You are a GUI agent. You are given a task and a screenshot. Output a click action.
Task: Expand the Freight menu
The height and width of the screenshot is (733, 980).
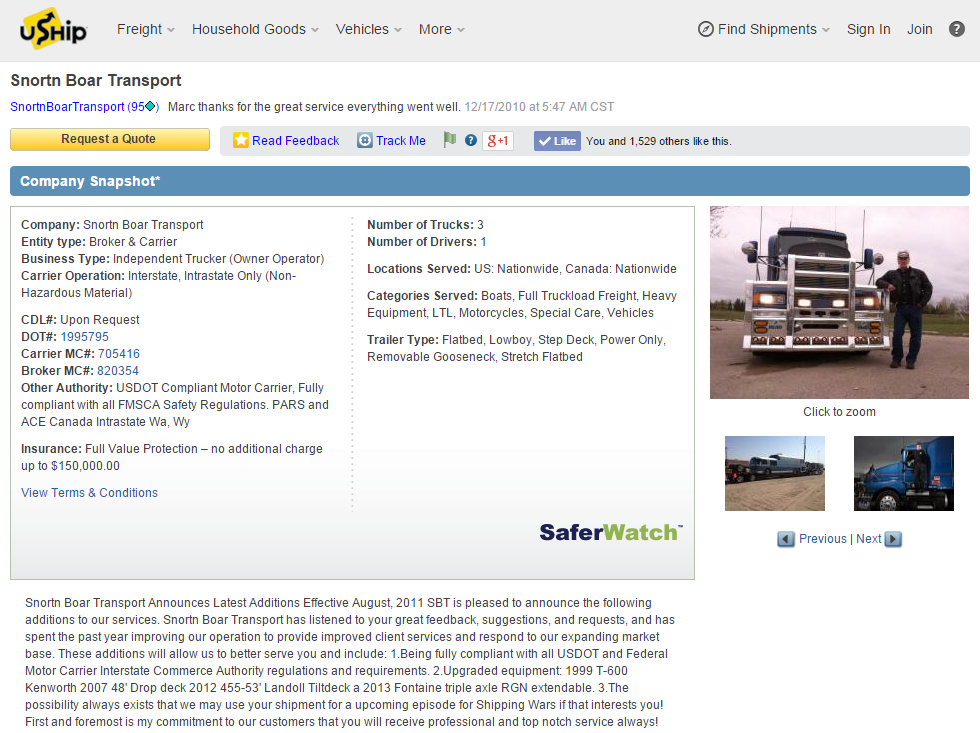[x=146, y=29]
